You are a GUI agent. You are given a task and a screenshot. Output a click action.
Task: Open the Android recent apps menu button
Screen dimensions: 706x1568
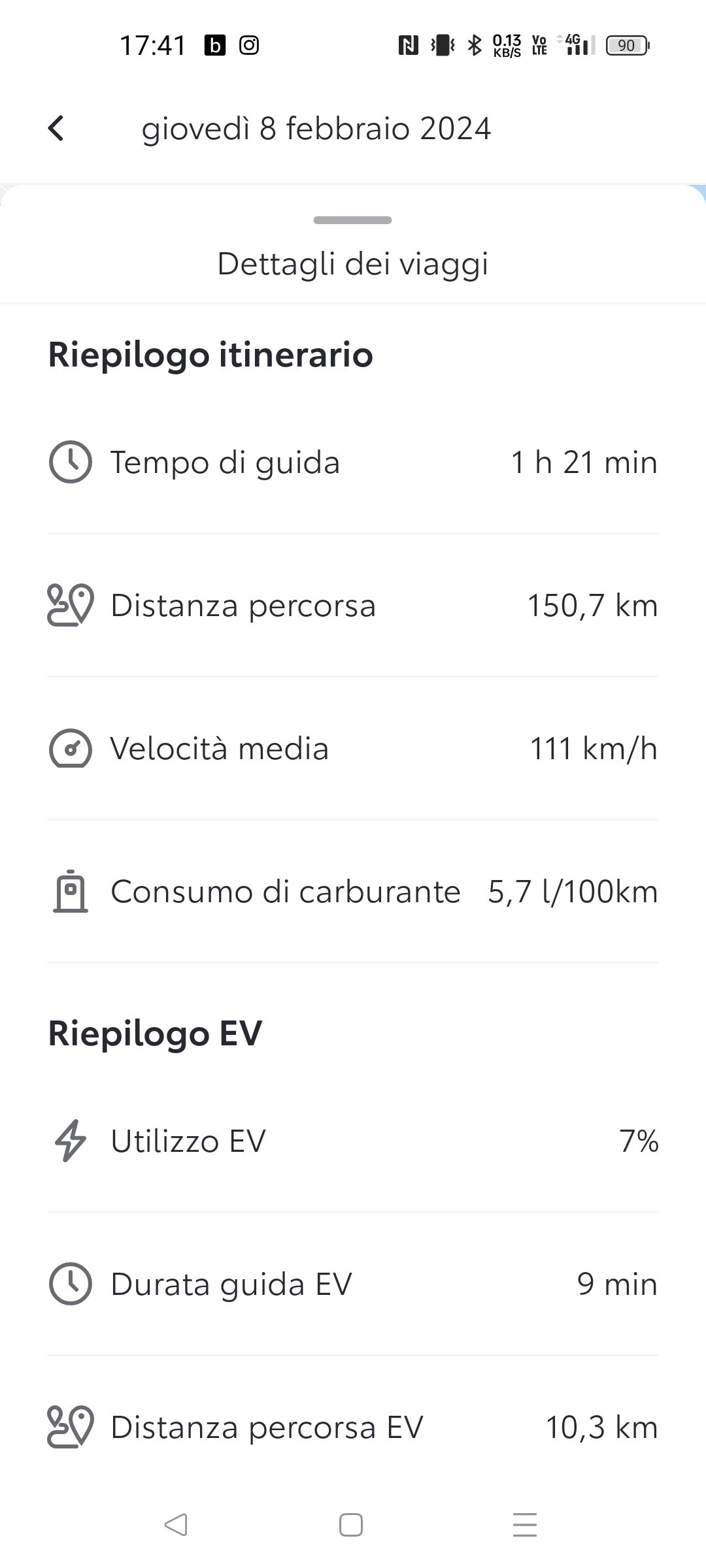[x=525, y=1525]
